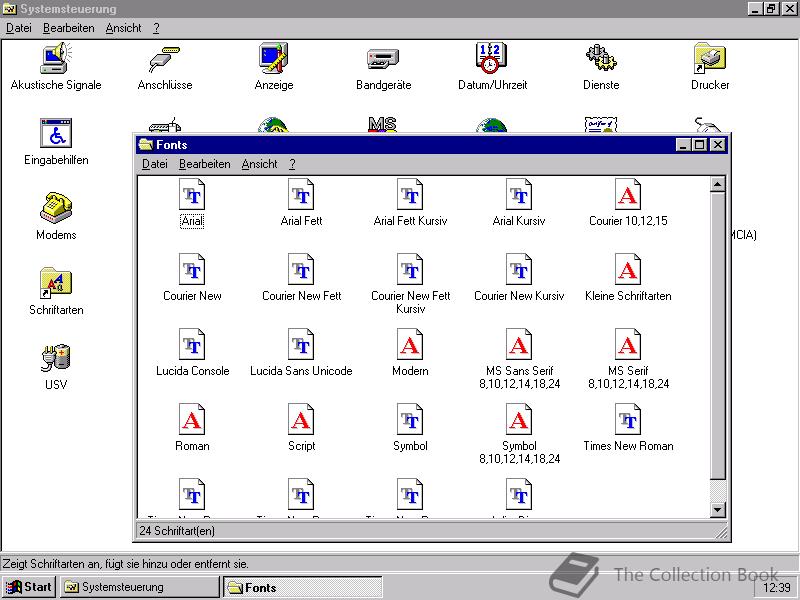Select the Lucida Console font icon

[x=192, y=344]
